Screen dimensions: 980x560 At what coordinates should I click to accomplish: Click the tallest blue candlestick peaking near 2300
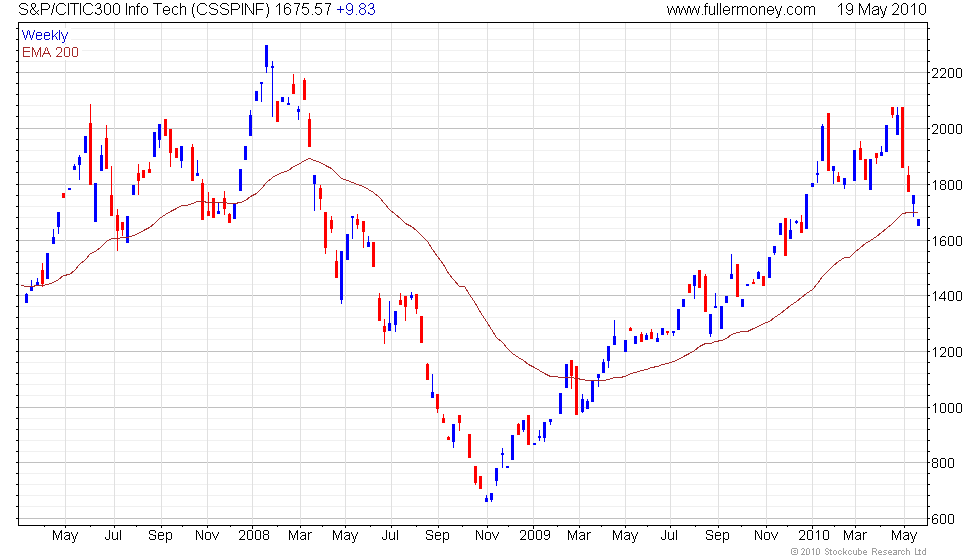[x=266, y=58]
